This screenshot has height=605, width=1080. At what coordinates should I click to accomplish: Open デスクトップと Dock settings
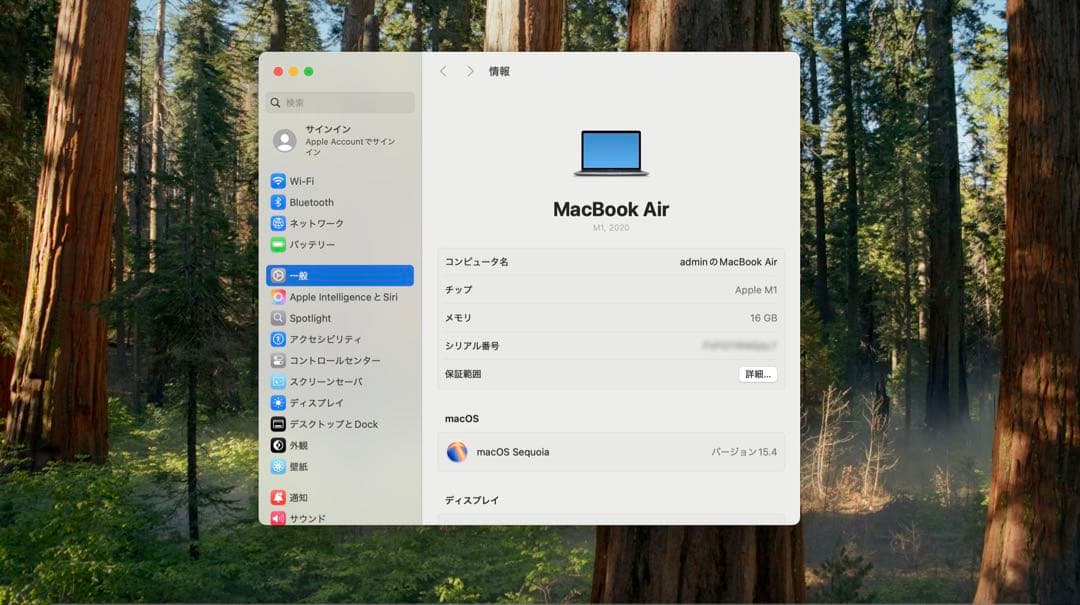pyautogui.click(x=281, y=424)
